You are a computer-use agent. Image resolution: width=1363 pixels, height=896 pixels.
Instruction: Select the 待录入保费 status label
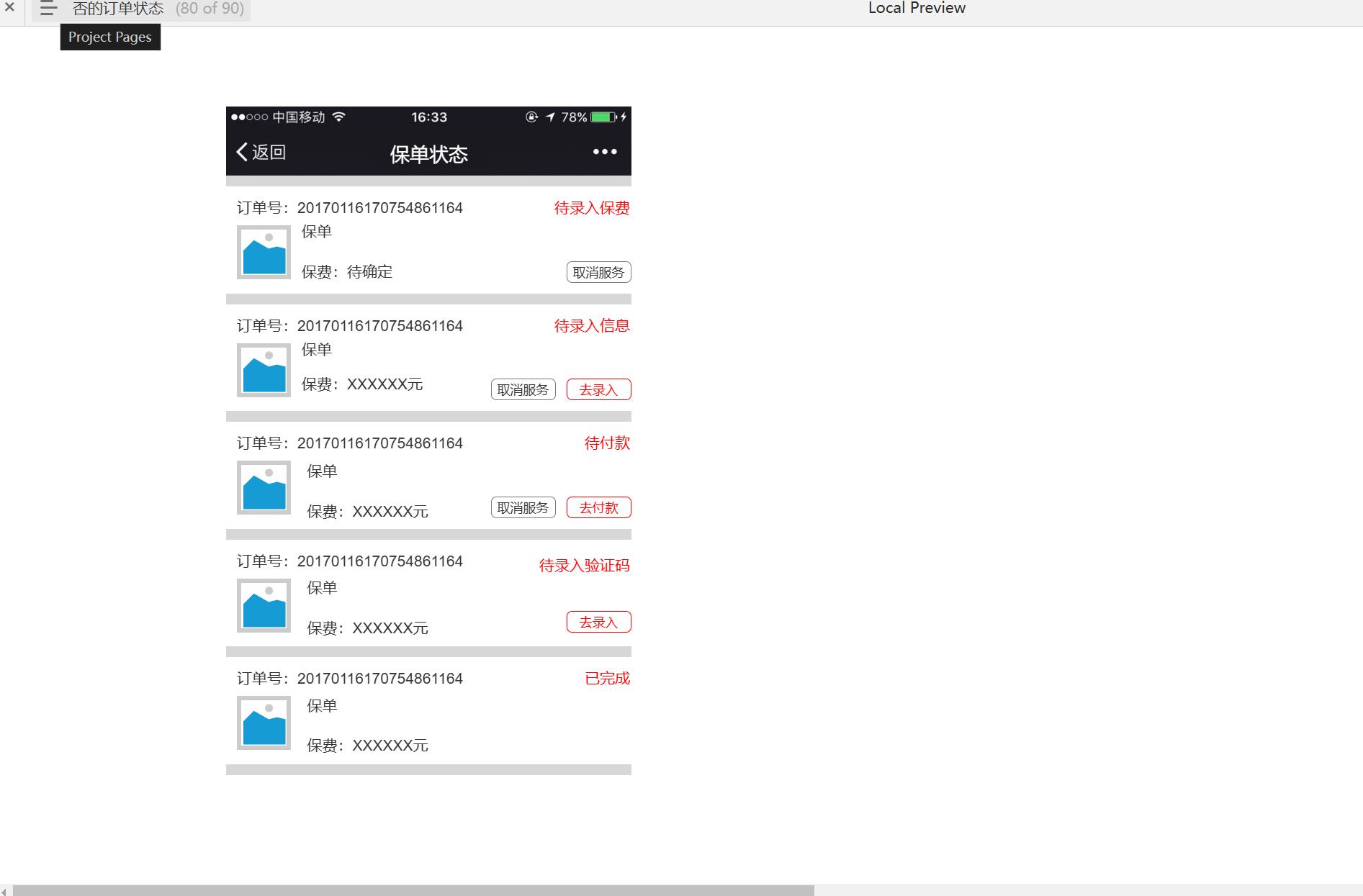[592, 208]
